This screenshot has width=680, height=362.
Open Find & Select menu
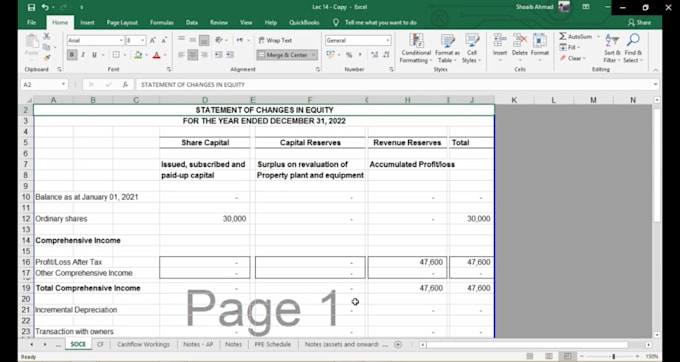633,48
